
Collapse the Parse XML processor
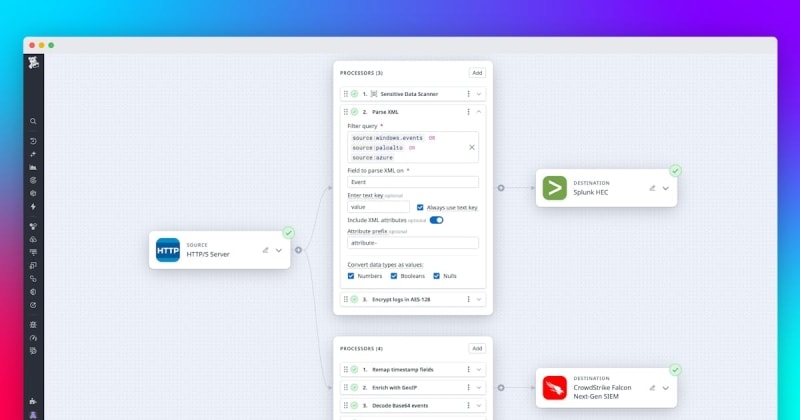coord(479,111)
